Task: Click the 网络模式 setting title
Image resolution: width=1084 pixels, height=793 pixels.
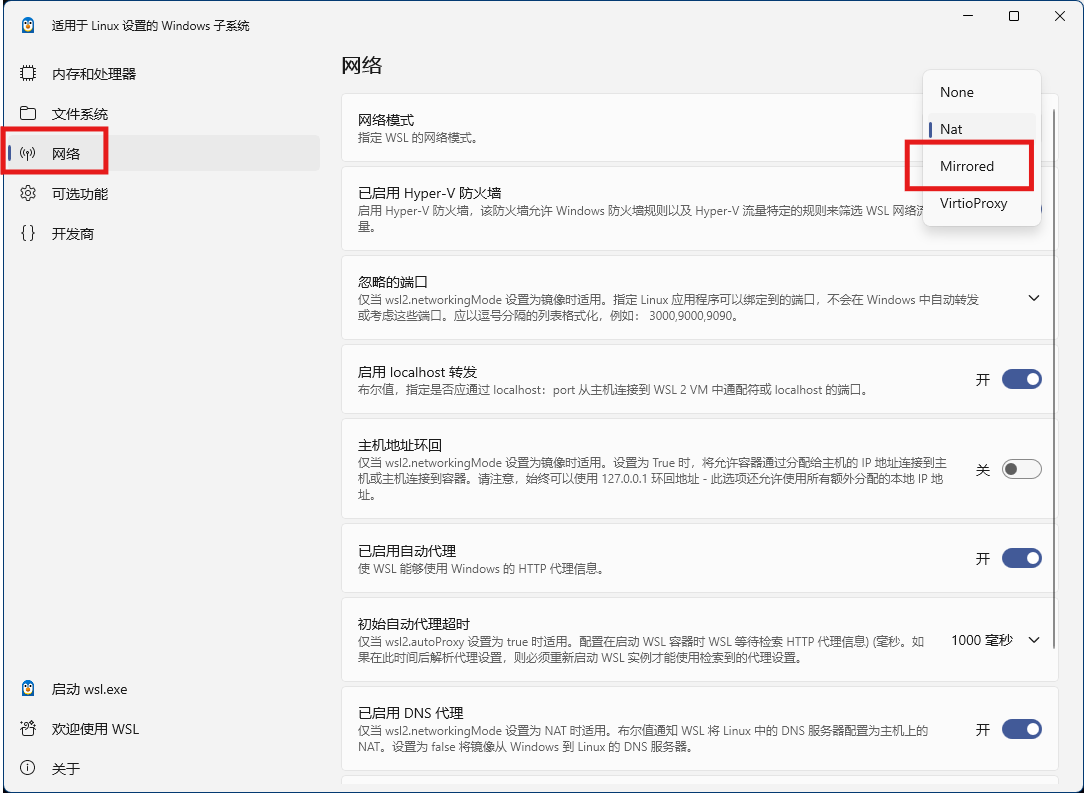Action: pyautogui.click(x=386, y=120)
